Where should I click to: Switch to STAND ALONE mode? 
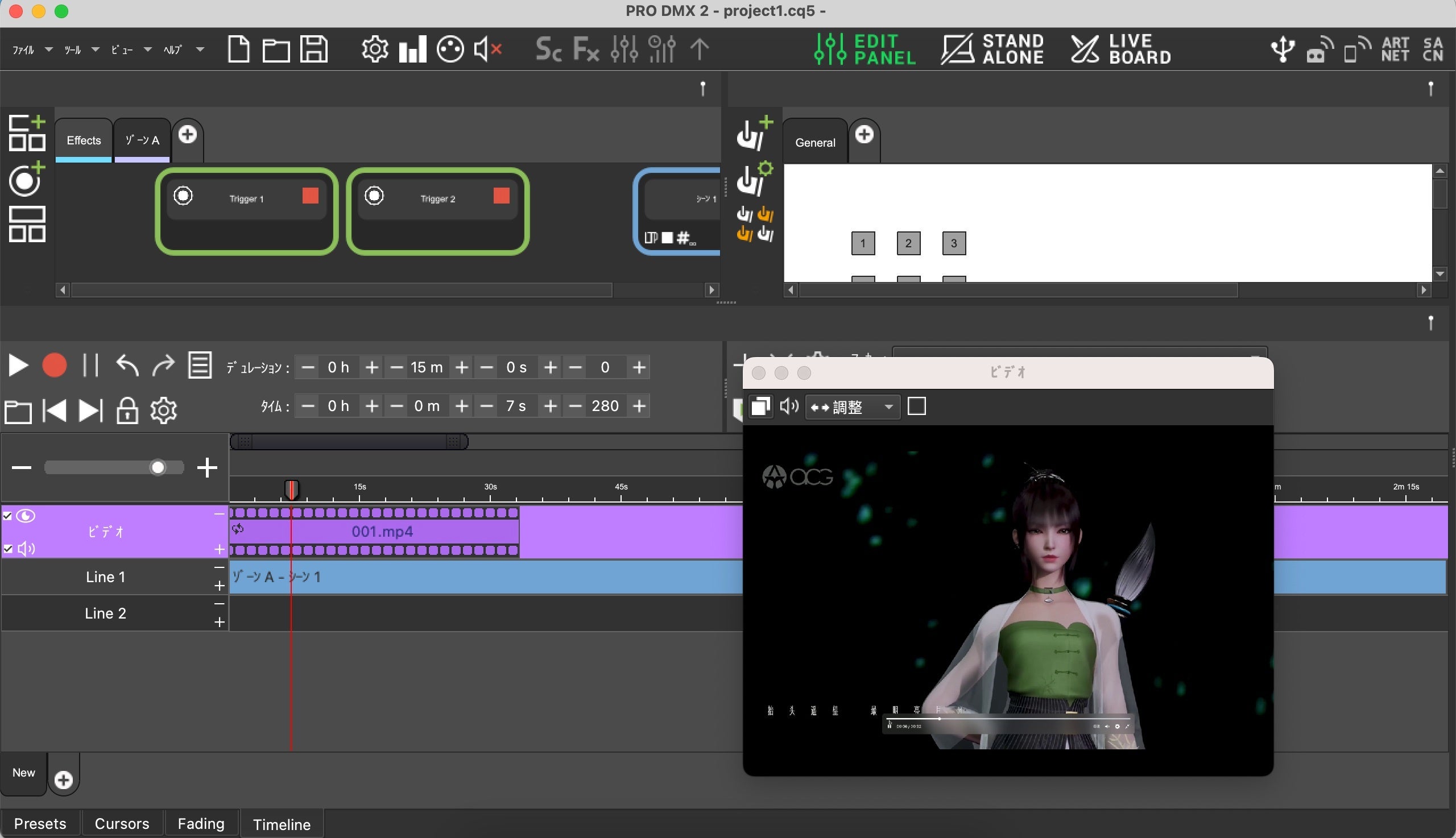click(992, 49)
